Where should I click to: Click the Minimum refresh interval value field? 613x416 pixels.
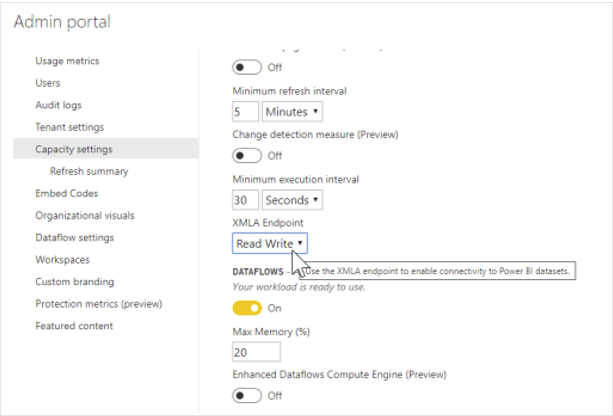coord(245,112)
